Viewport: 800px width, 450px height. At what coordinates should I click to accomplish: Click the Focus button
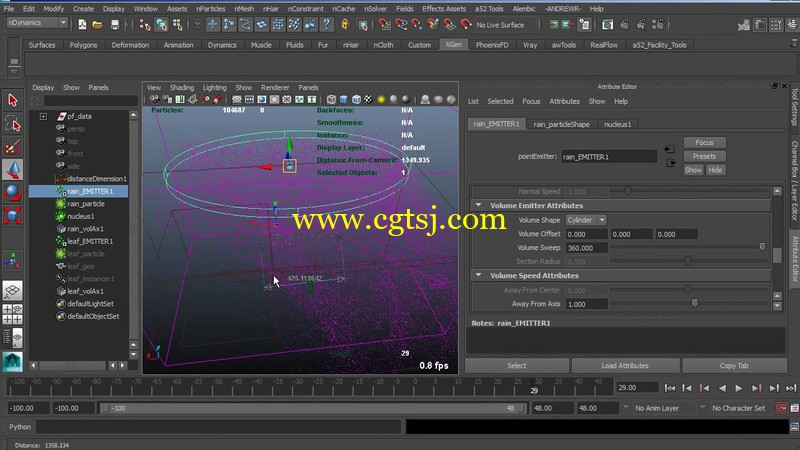(x=704, y=142)
